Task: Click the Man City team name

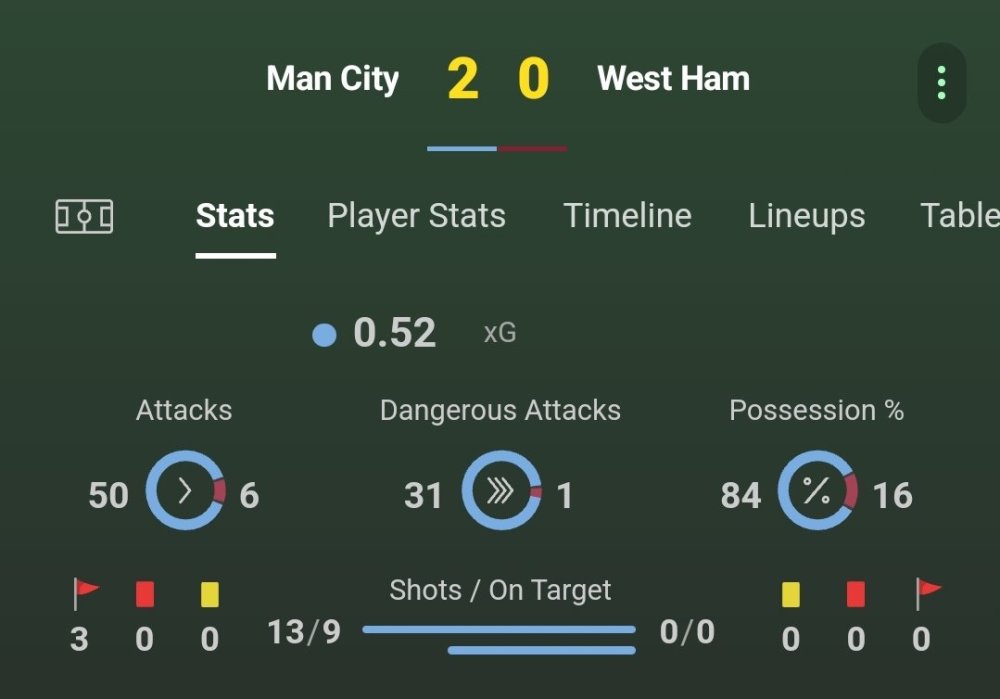Action: pyautogui.click(x=332, y=79)
